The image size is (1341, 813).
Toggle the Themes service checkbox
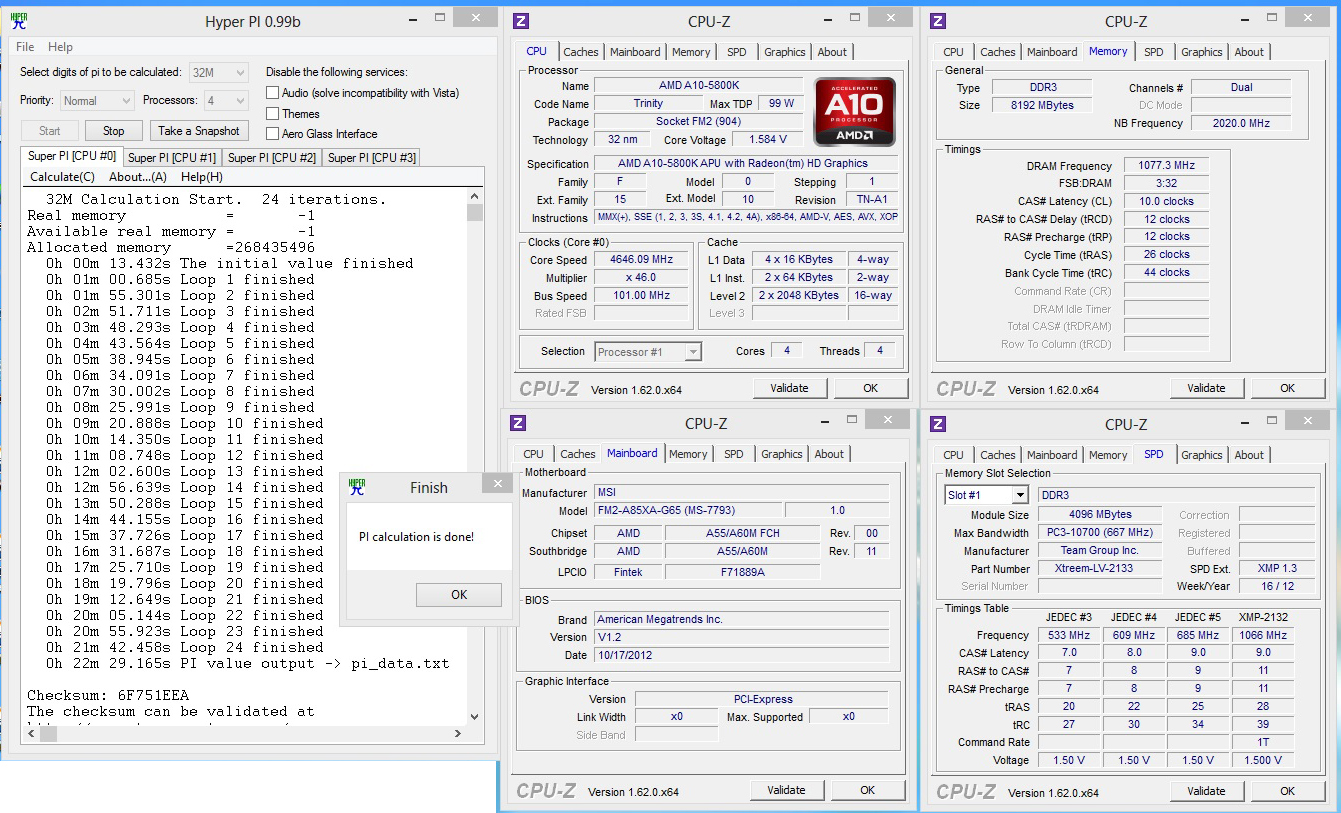273,114
